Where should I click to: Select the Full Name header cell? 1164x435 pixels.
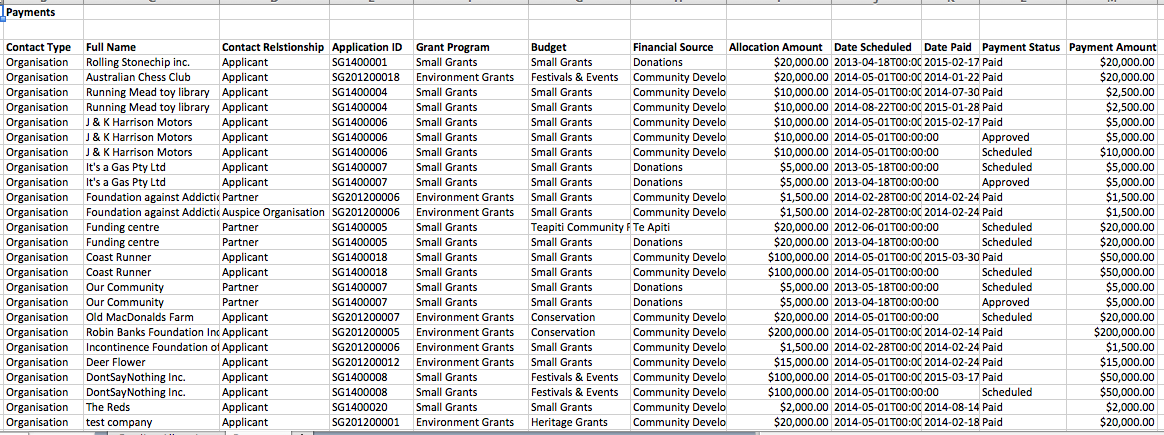point(111,47)
